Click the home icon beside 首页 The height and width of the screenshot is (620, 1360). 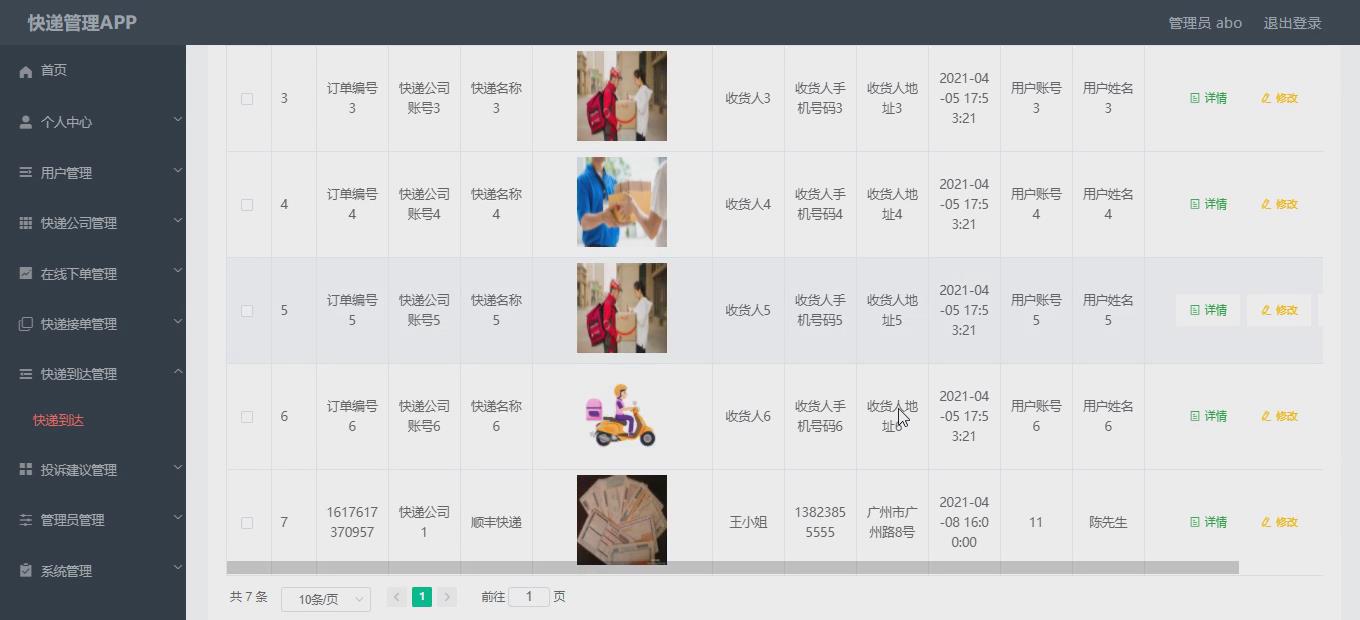(x=26, y=71)
